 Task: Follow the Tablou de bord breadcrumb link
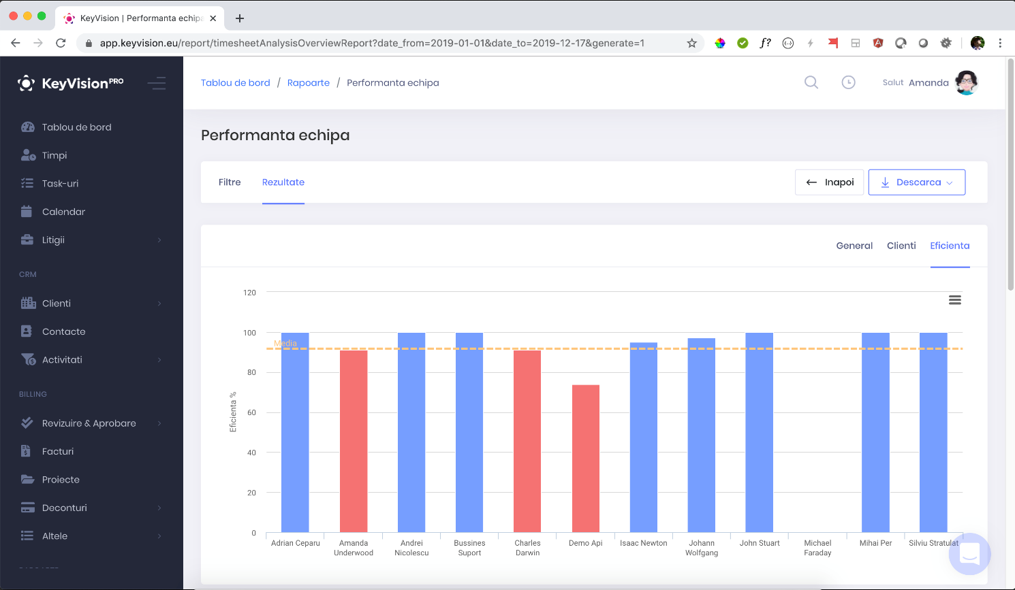click(x=235, y=82)
